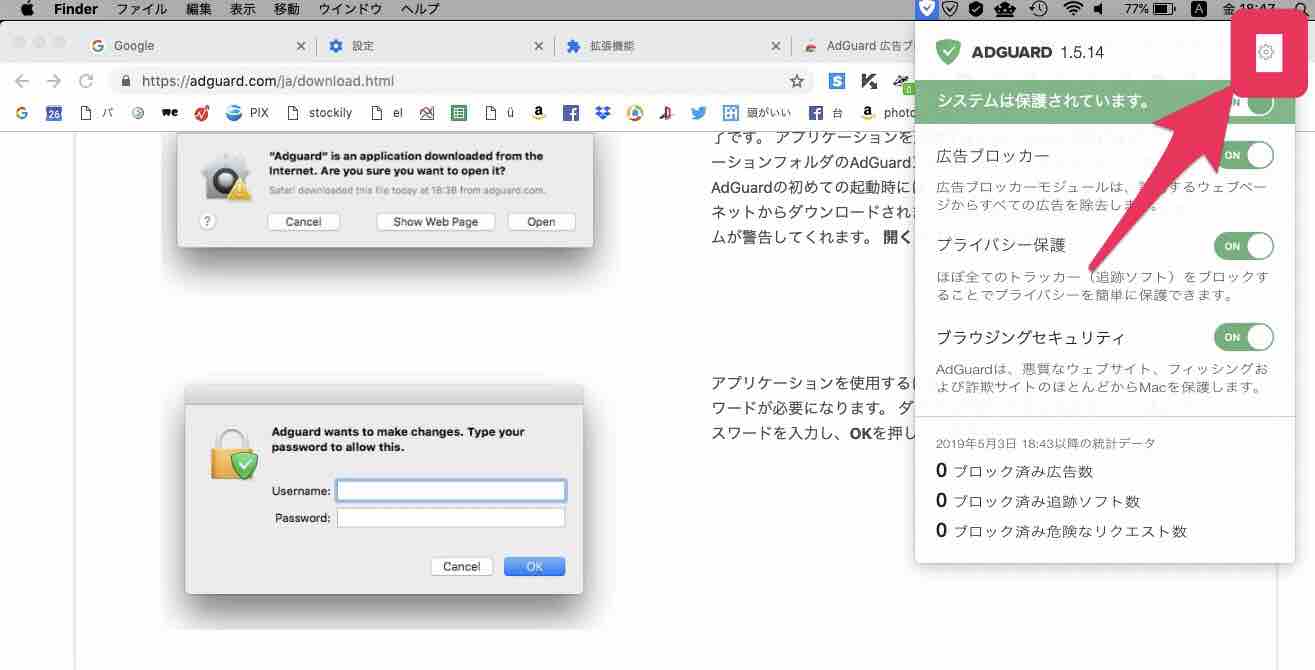The image size is (1315, 670).
Task: Open AdGuard settings gear icon
Action: [1266, 52]
